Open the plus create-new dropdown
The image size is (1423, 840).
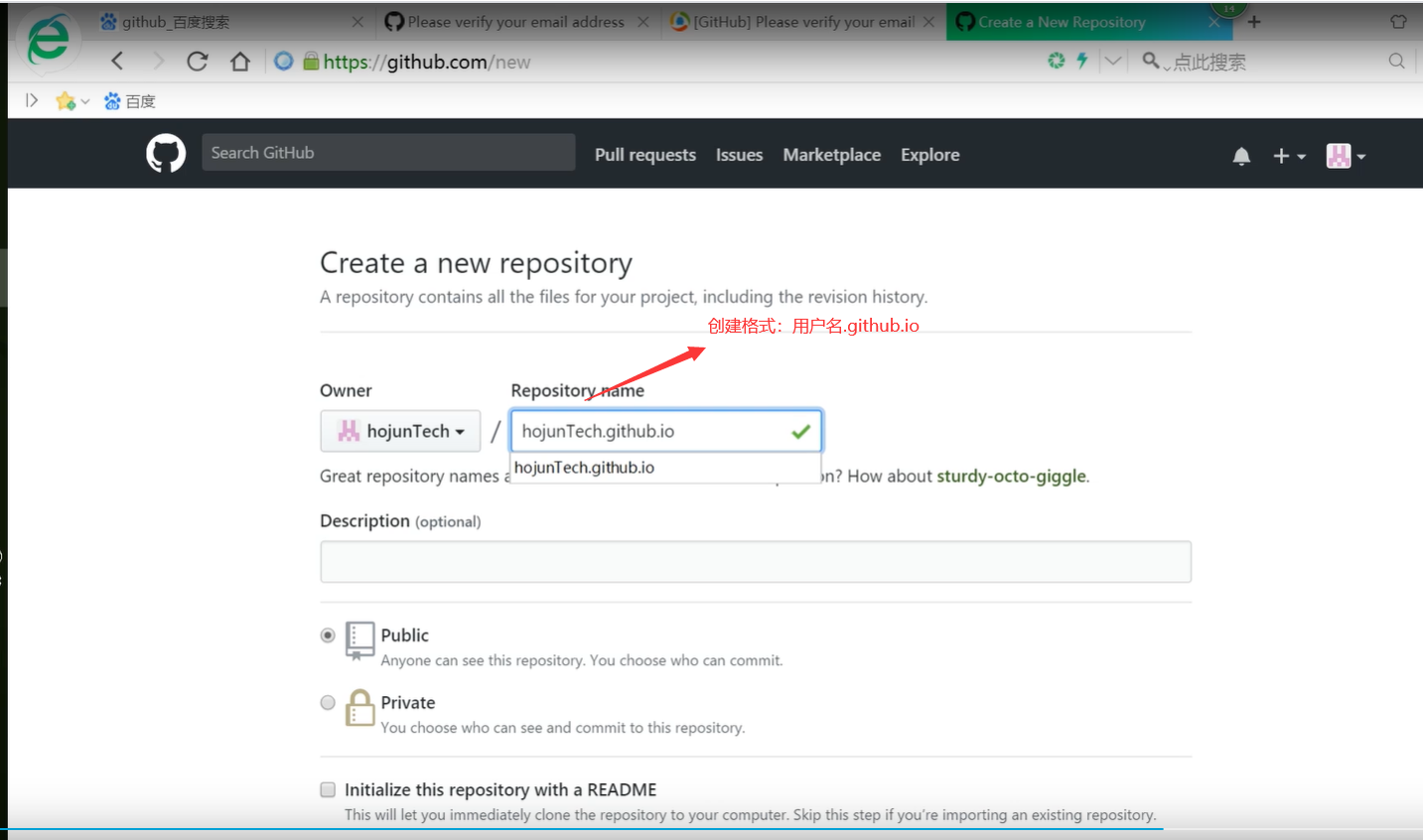1289,156
